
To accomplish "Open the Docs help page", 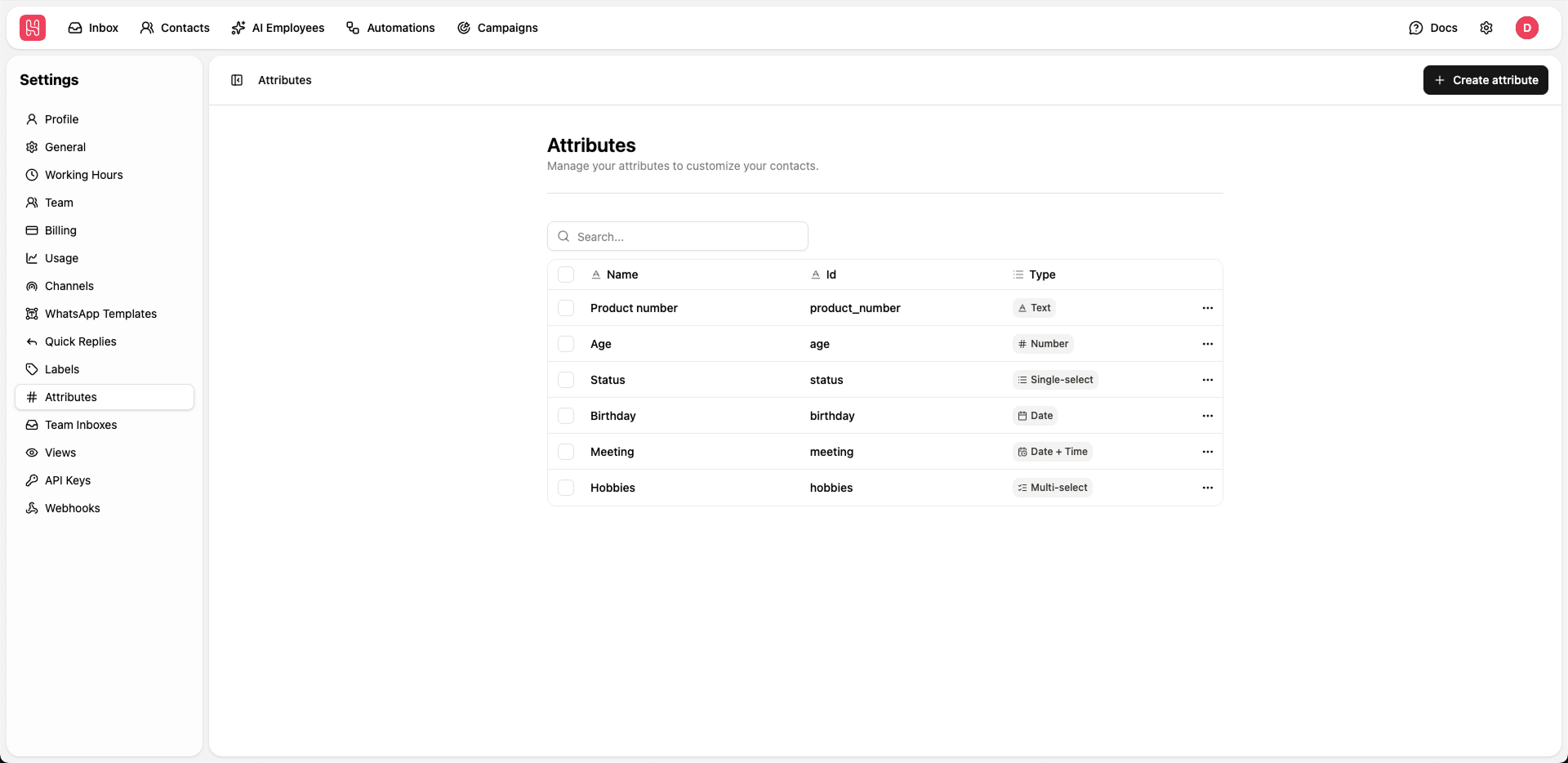I will coord(1433,28).
